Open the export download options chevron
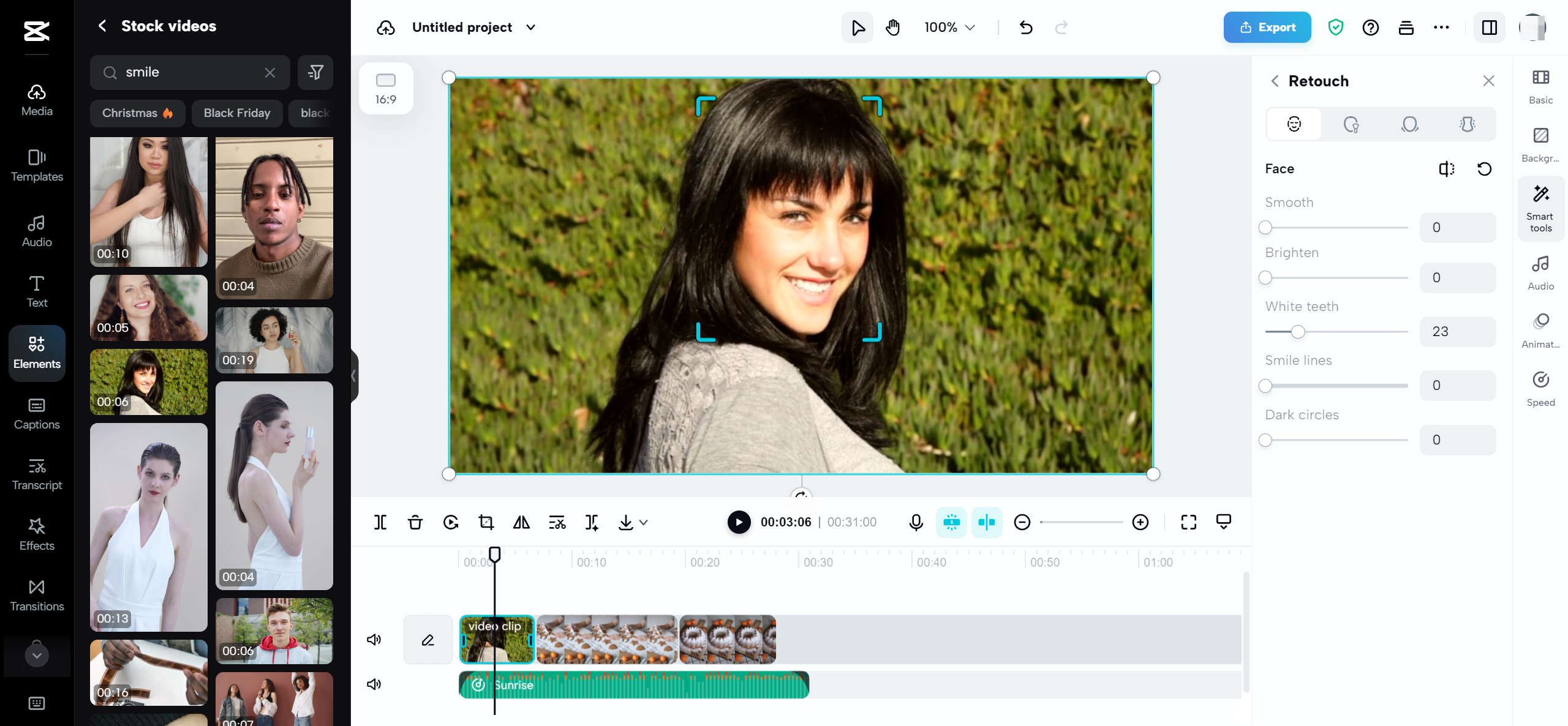The image size is (1568, 726). click(643, 522)
